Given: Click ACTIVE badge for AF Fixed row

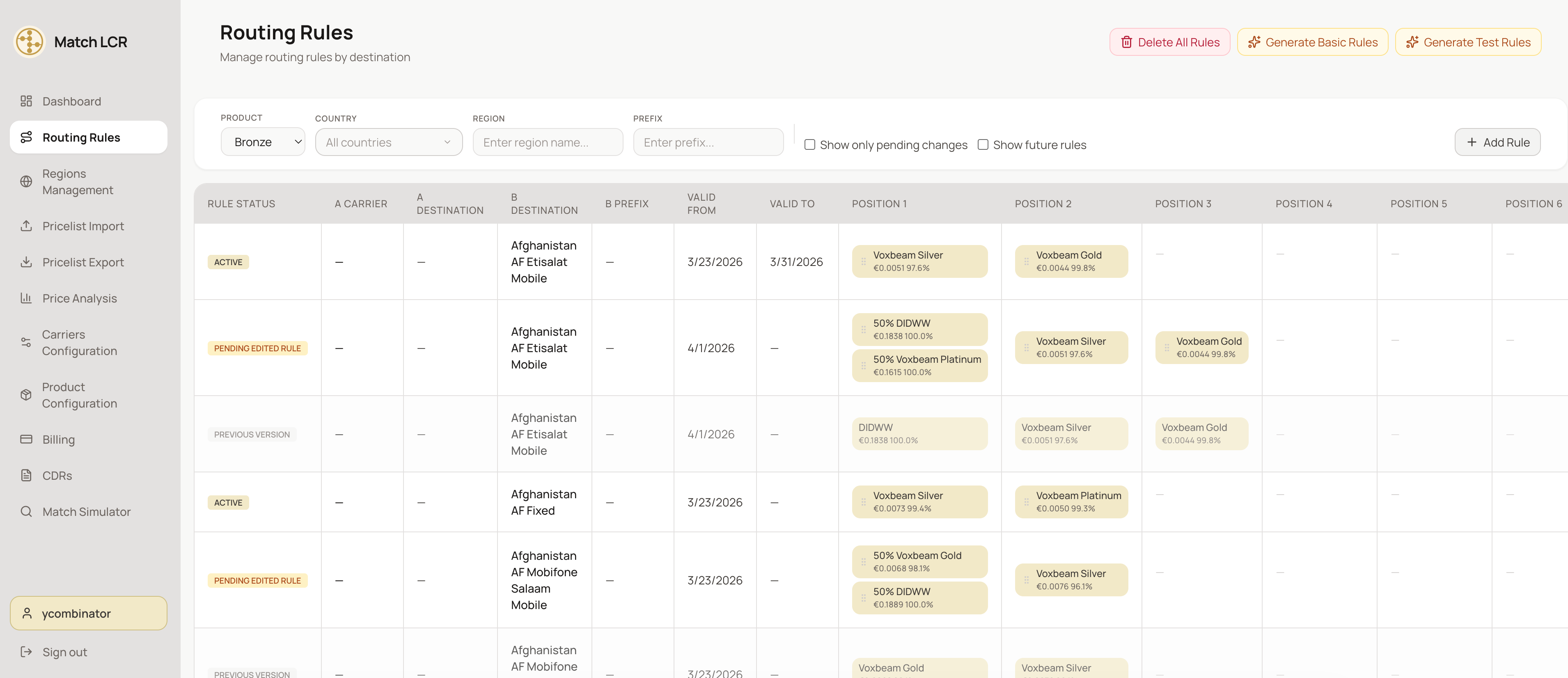Looking at the screenshot, I should click(228, 502).
